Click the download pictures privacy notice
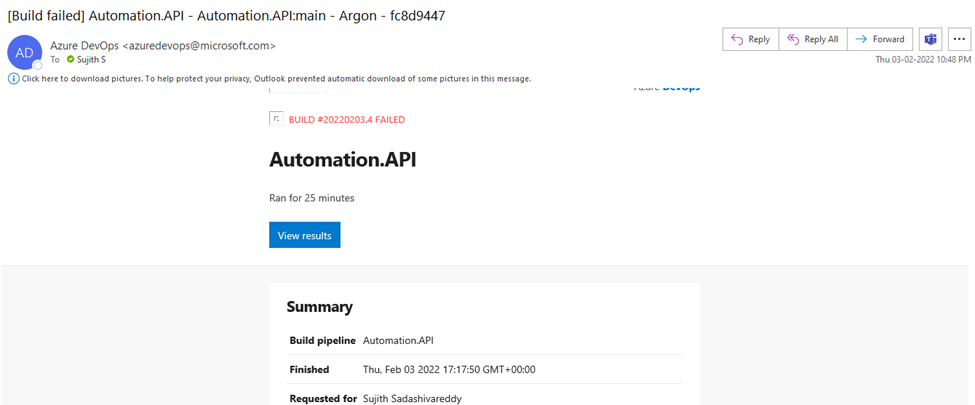The height and width of the screenshot is (405, 975). 277,79
